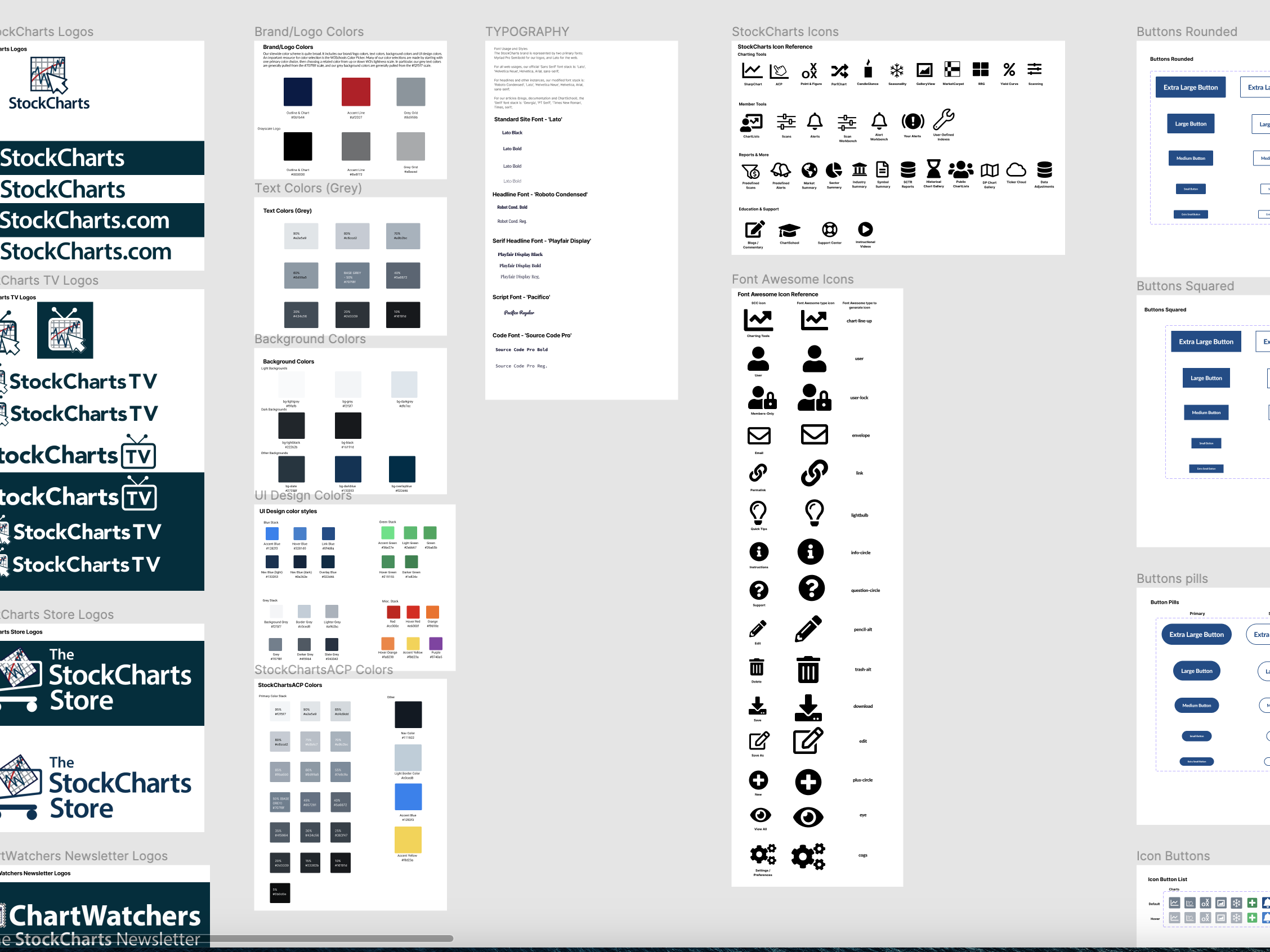Screen dimensions: 1270x952
Task: Click the Scanning sliders icon
Action: [x=1035, y=69]
